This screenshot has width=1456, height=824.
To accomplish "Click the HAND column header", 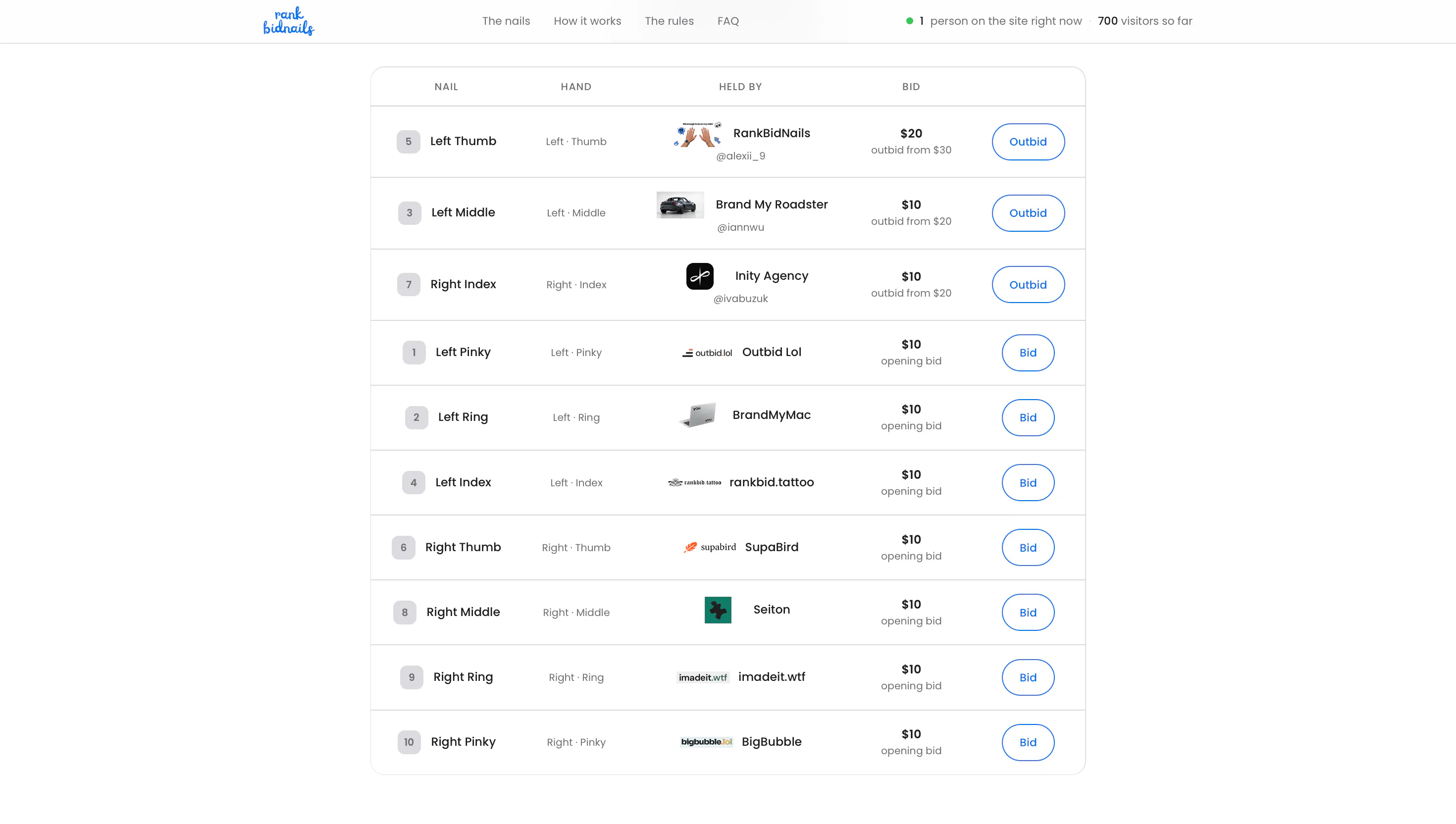I will click(x=576, y=87).
